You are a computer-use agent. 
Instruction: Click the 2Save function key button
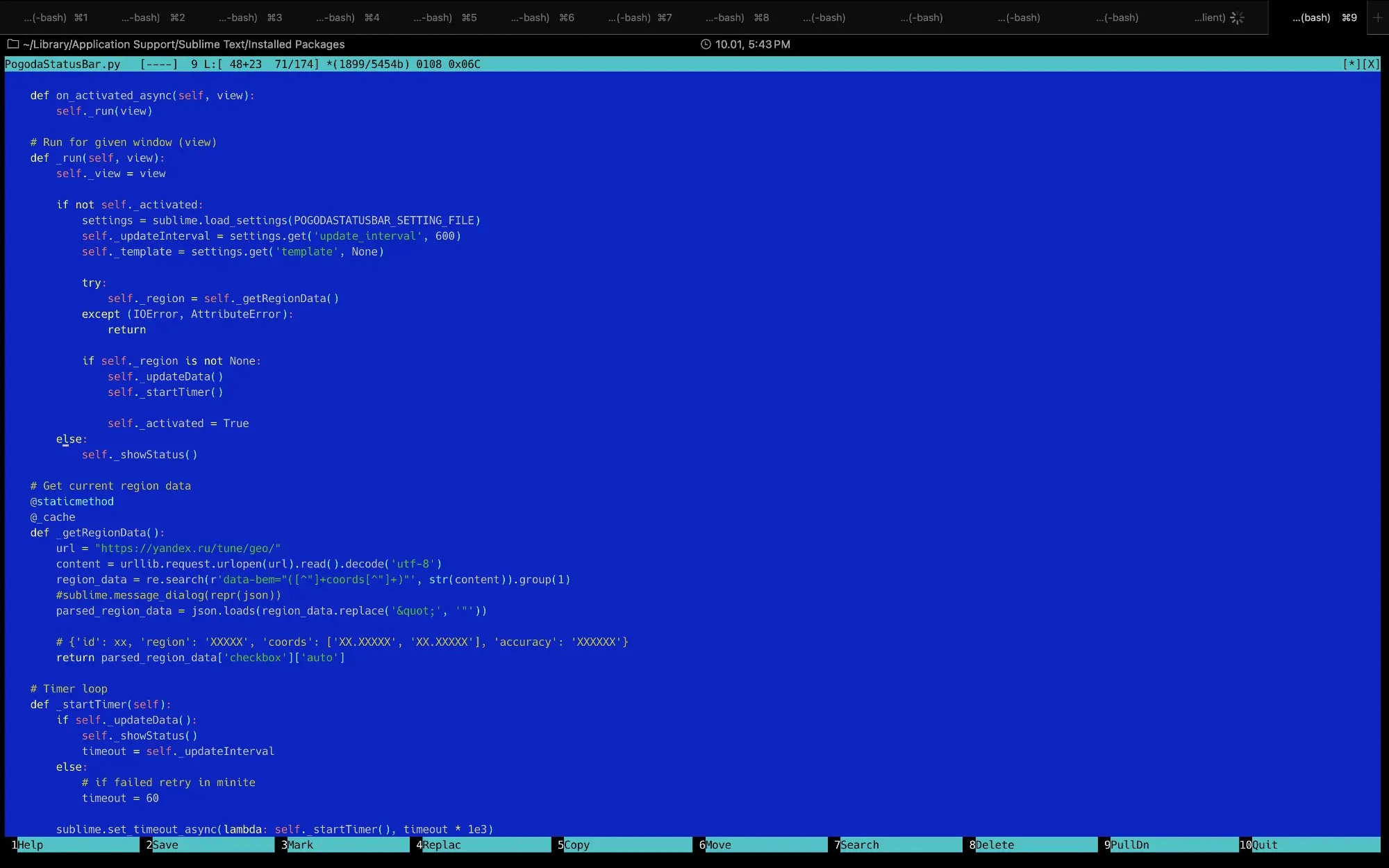pos(210,844)
